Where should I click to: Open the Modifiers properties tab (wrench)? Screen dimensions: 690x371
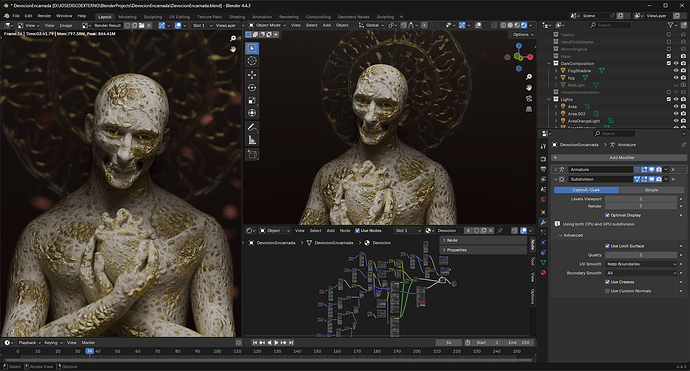coord(543,222)
